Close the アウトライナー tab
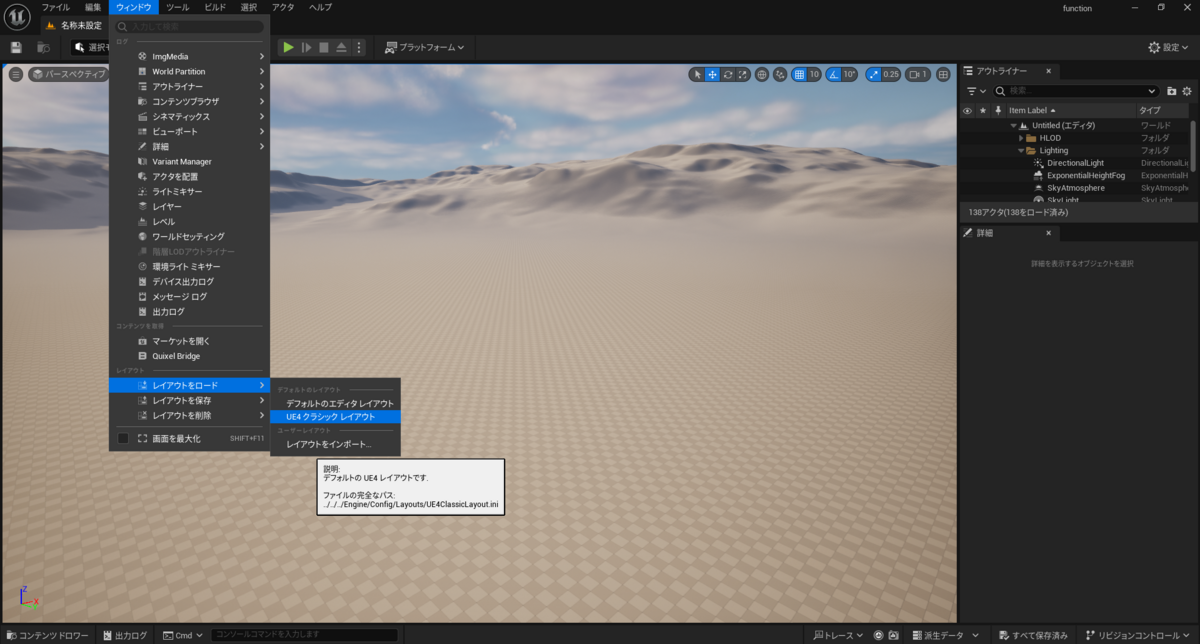 point(1048,71)
